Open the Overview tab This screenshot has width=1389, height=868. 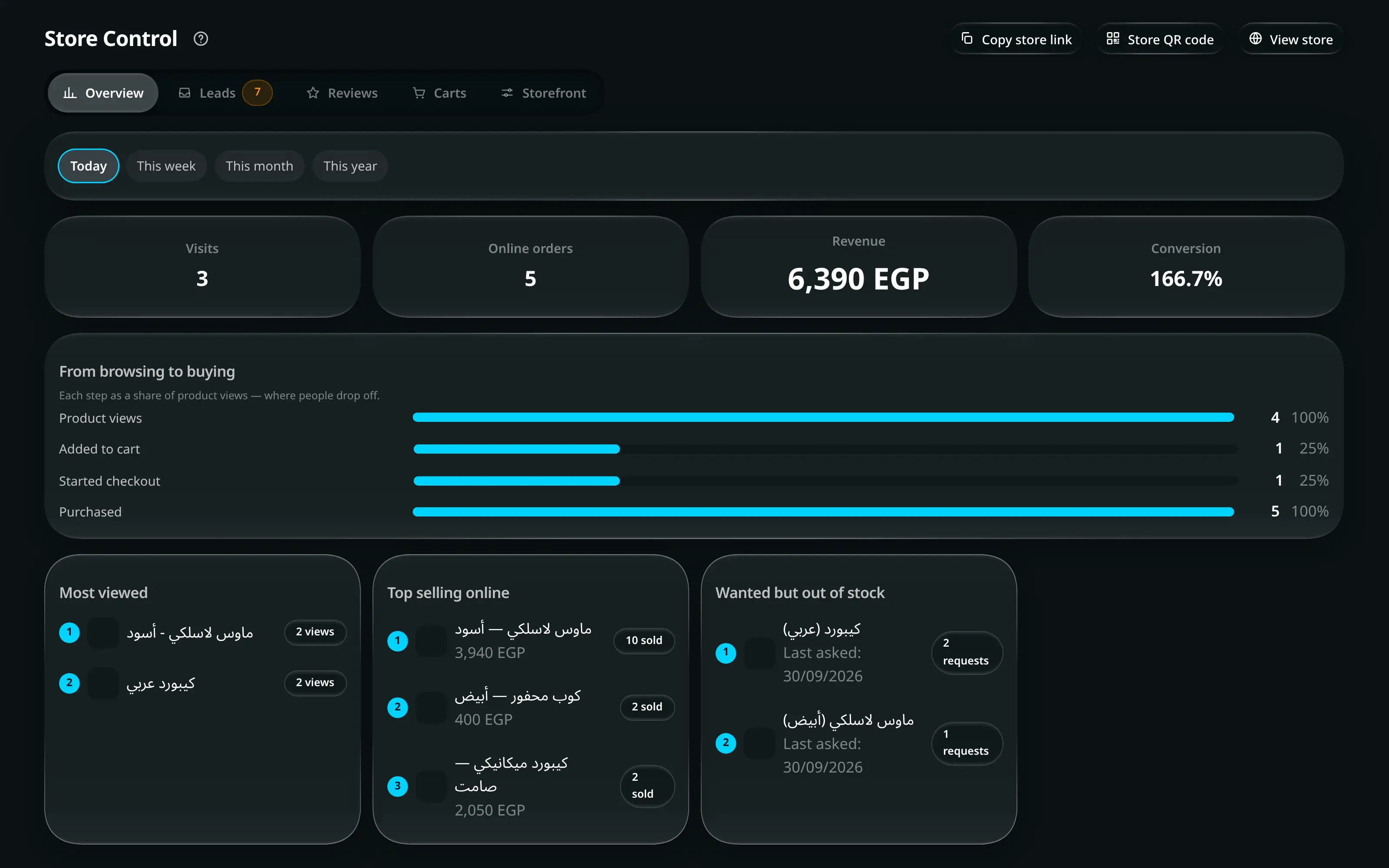(103, 92)
